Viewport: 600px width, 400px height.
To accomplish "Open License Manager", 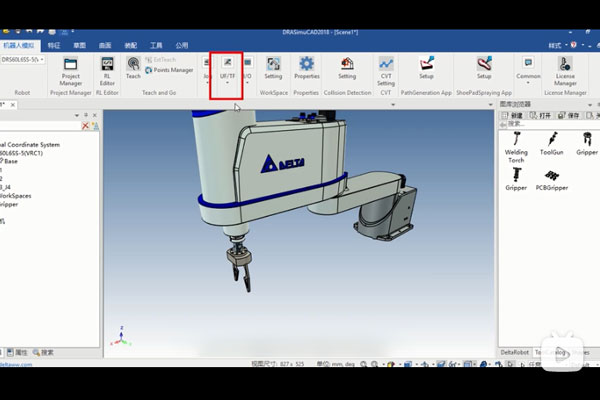I will [x=565, y=72].
